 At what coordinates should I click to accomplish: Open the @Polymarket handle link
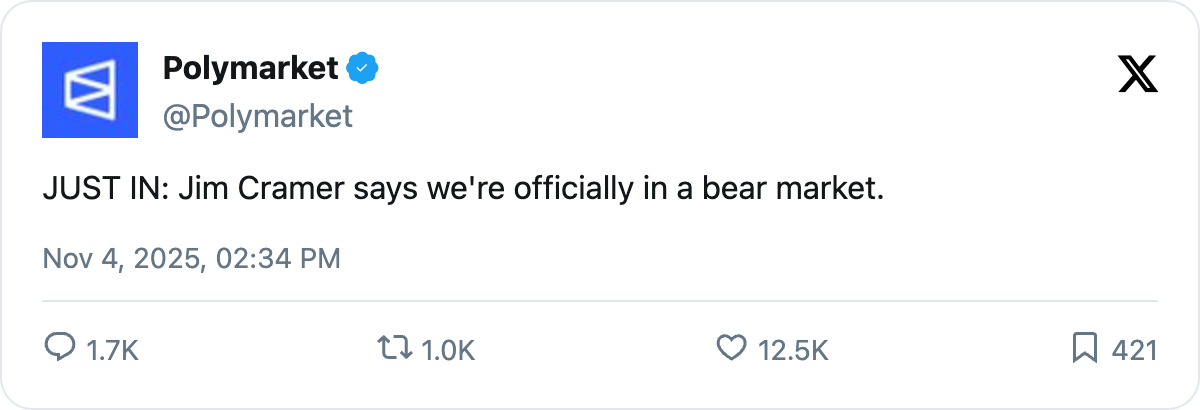[x=257, y=117]
